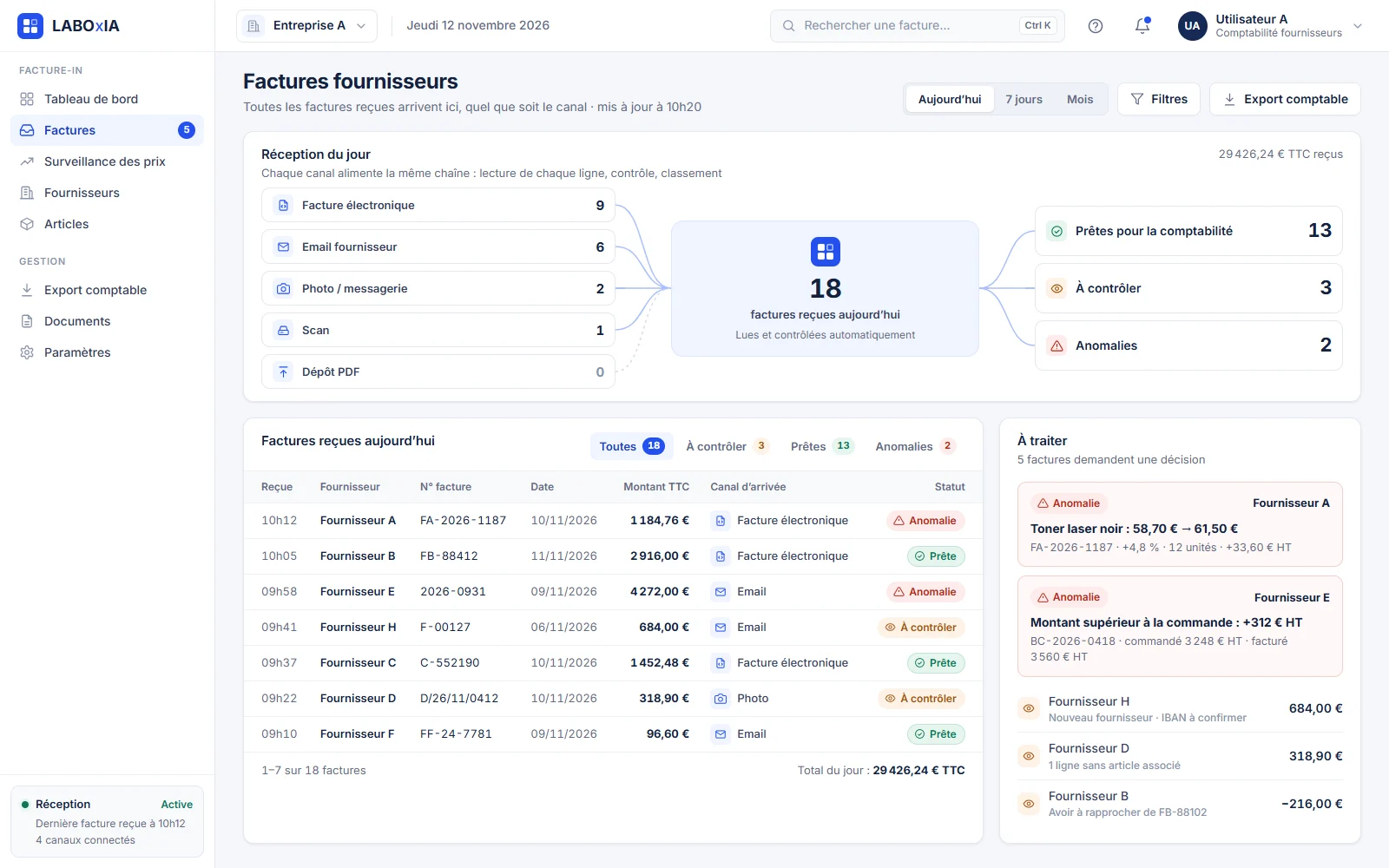Click the Facture électronique channel icon
Screen dimensions: 1389x868
pos(283,206)
